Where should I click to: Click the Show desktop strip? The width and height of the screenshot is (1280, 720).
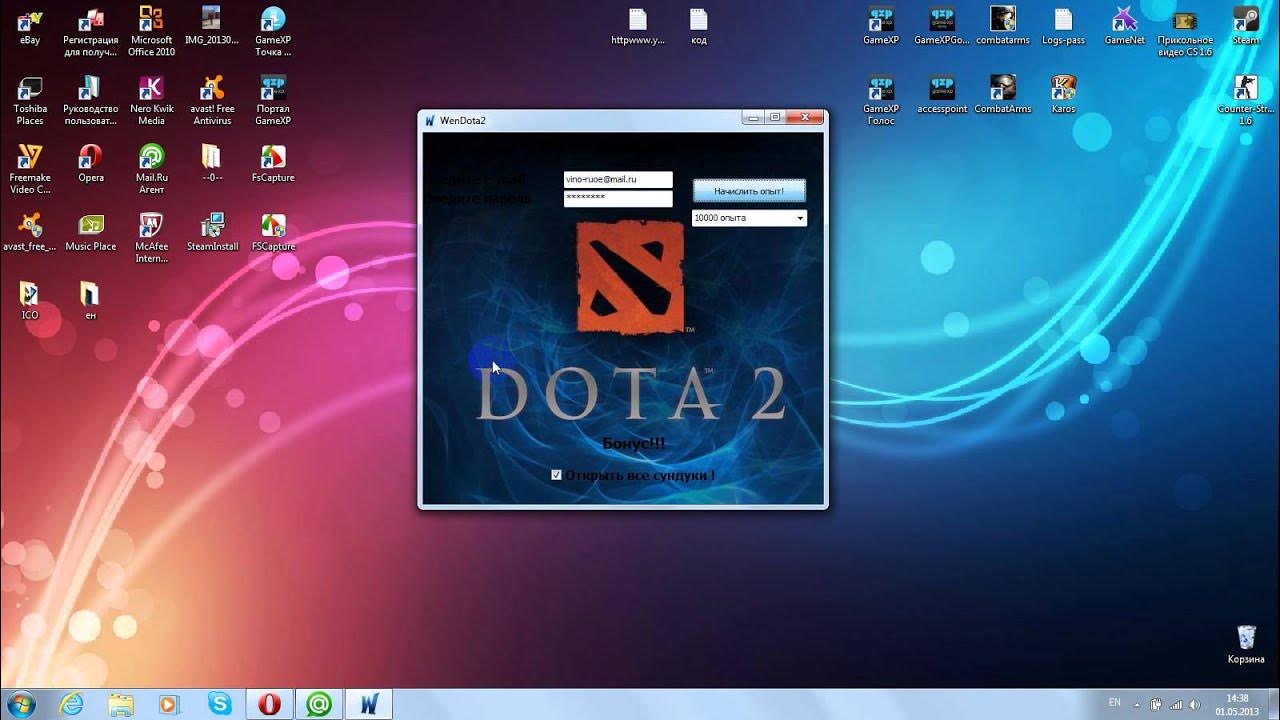[x=1273, y=704]
